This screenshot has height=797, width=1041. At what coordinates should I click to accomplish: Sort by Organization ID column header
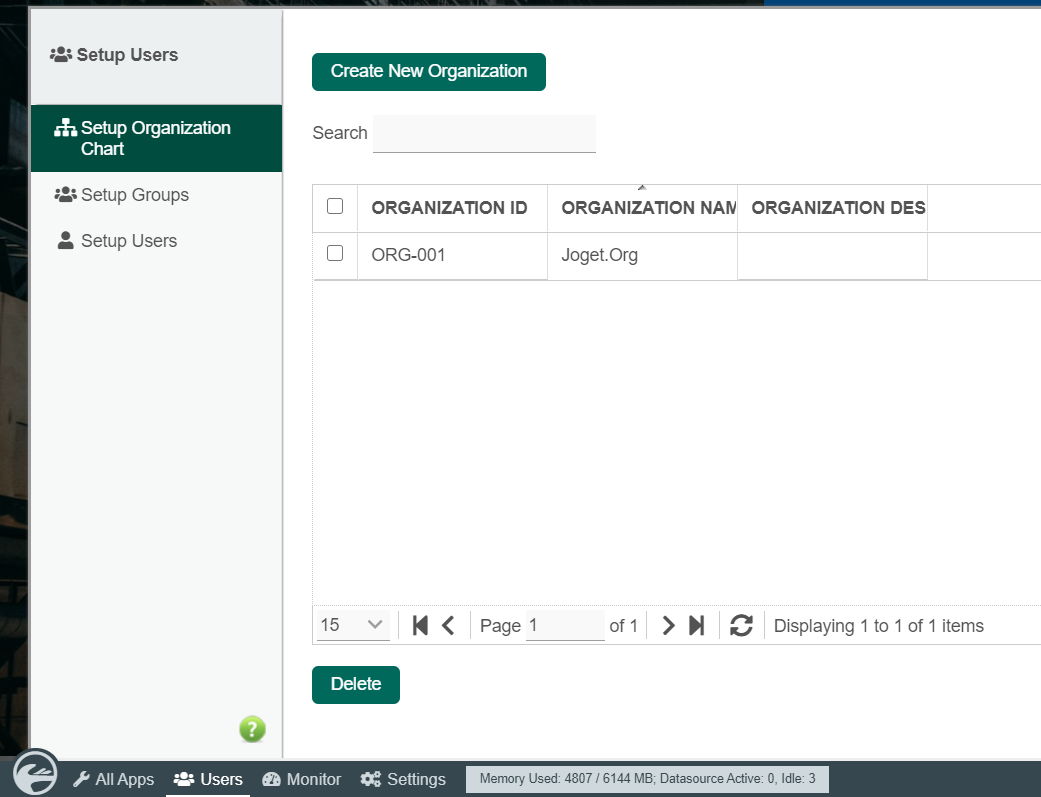pyautogui.click(x=449, y=208)
